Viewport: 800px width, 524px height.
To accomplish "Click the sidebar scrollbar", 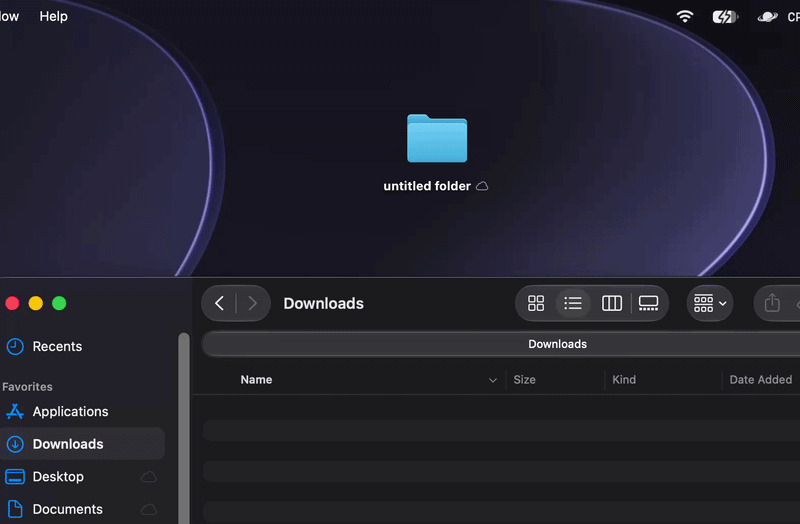I will click(184, 429).
